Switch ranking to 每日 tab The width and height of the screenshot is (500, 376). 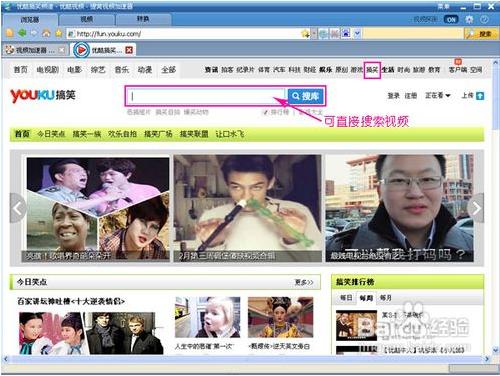[346, 298]
